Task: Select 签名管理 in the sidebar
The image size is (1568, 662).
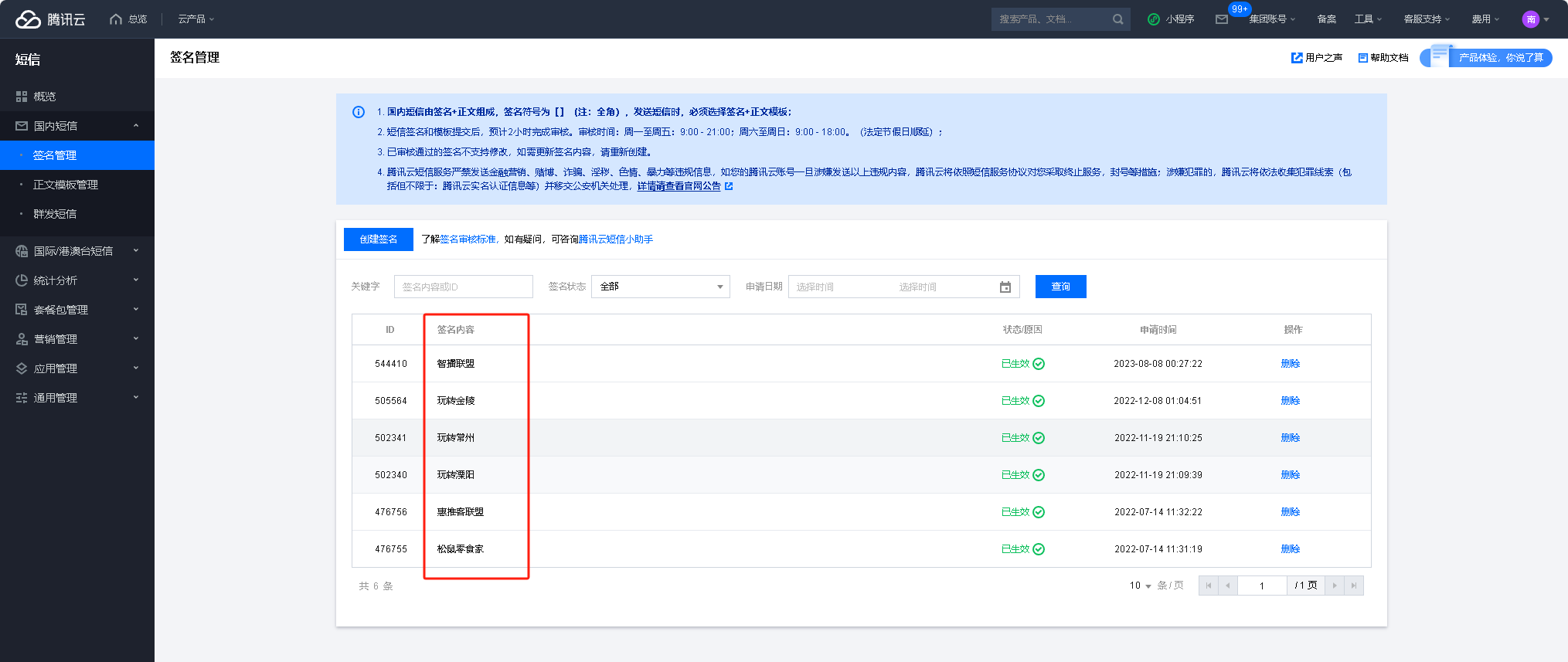Action: 77,155
